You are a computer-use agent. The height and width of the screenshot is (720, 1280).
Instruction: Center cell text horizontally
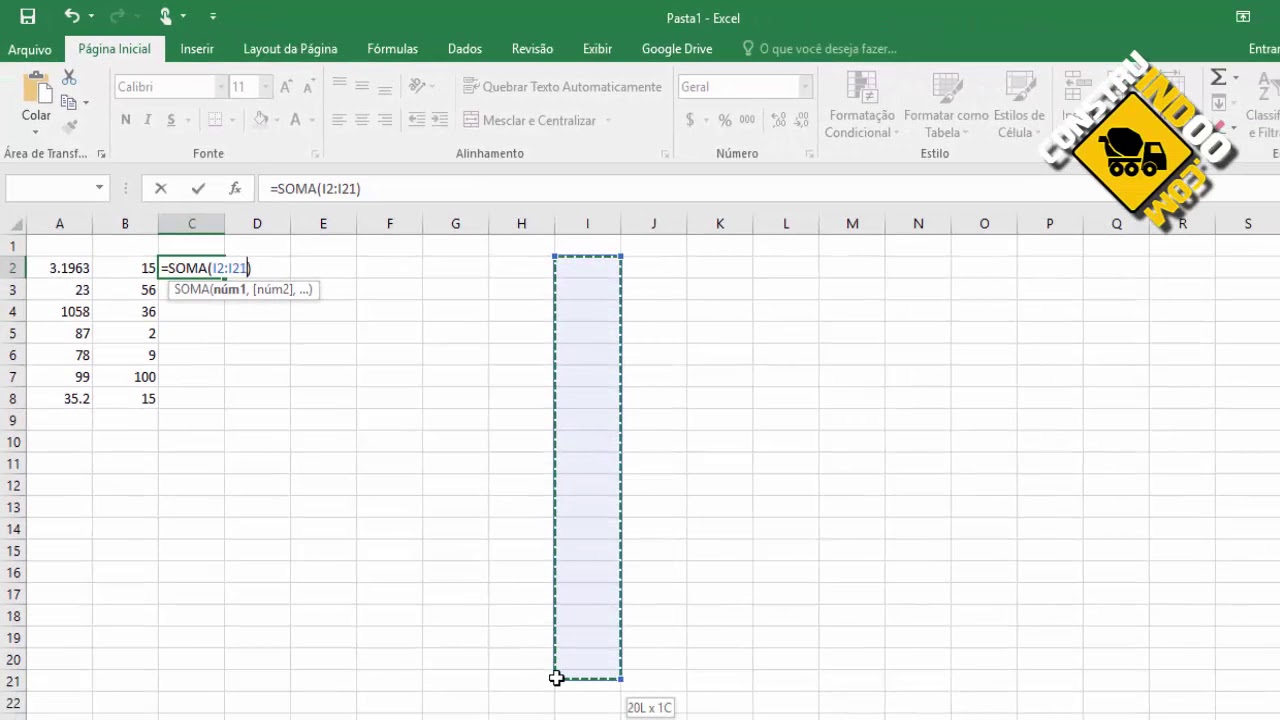tap(362, 120)
